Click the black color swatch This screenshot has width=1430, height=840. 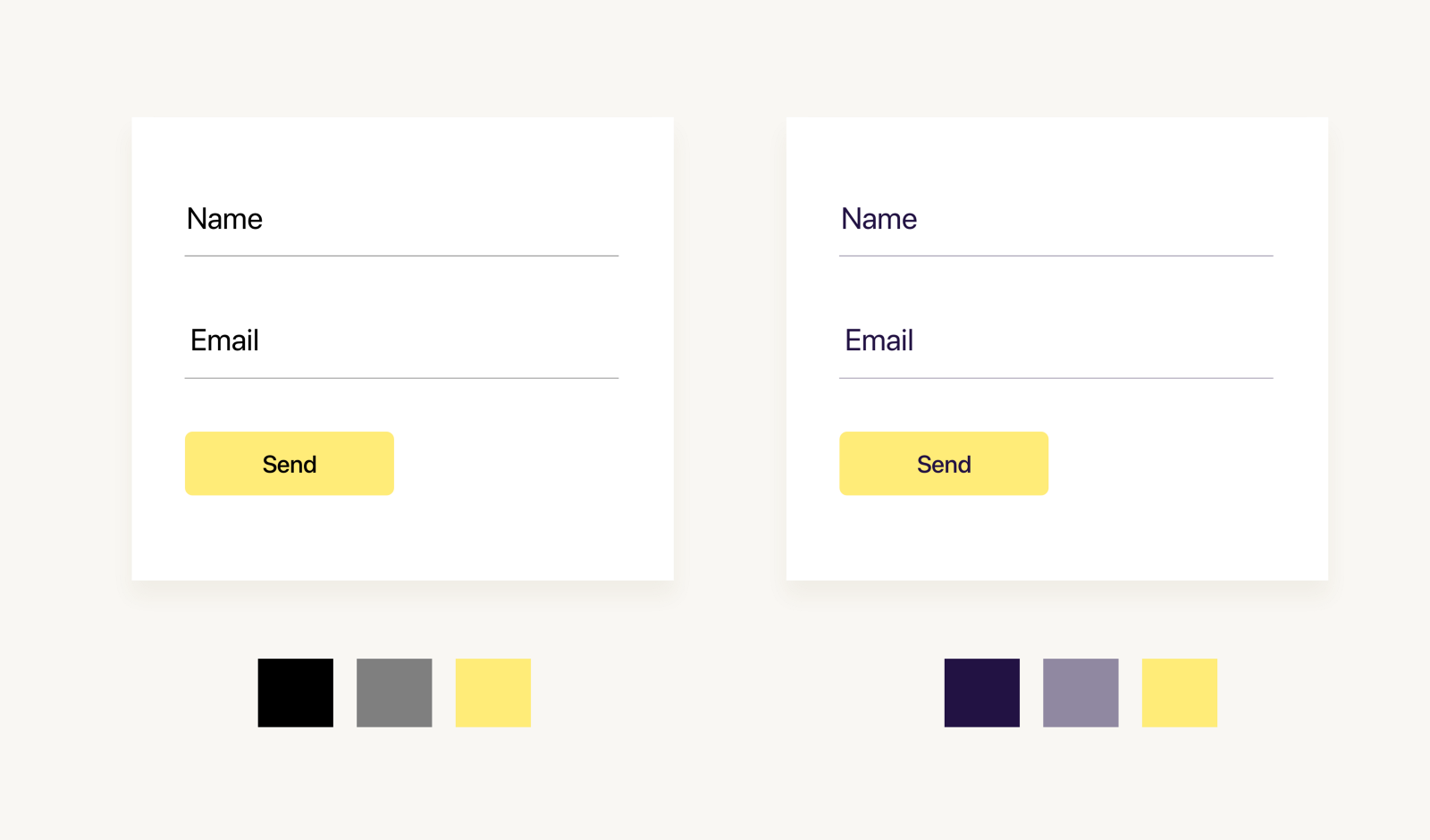pyautogui.click(x=295, y=693)
